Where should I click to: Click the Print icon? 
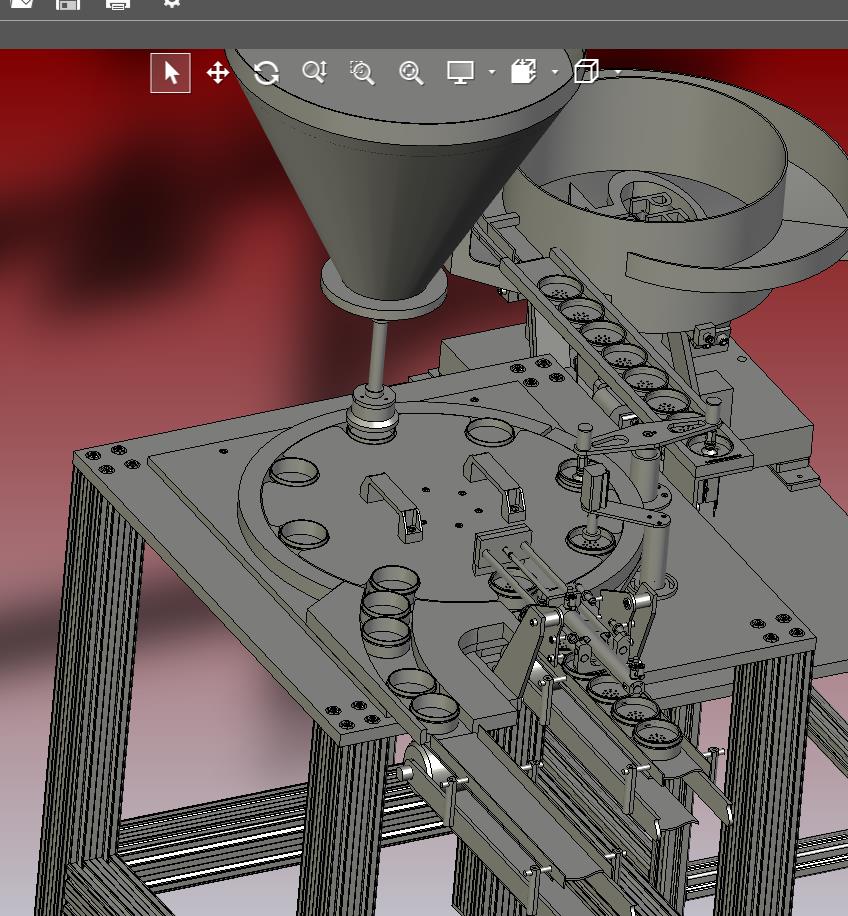tap(117, 5)
